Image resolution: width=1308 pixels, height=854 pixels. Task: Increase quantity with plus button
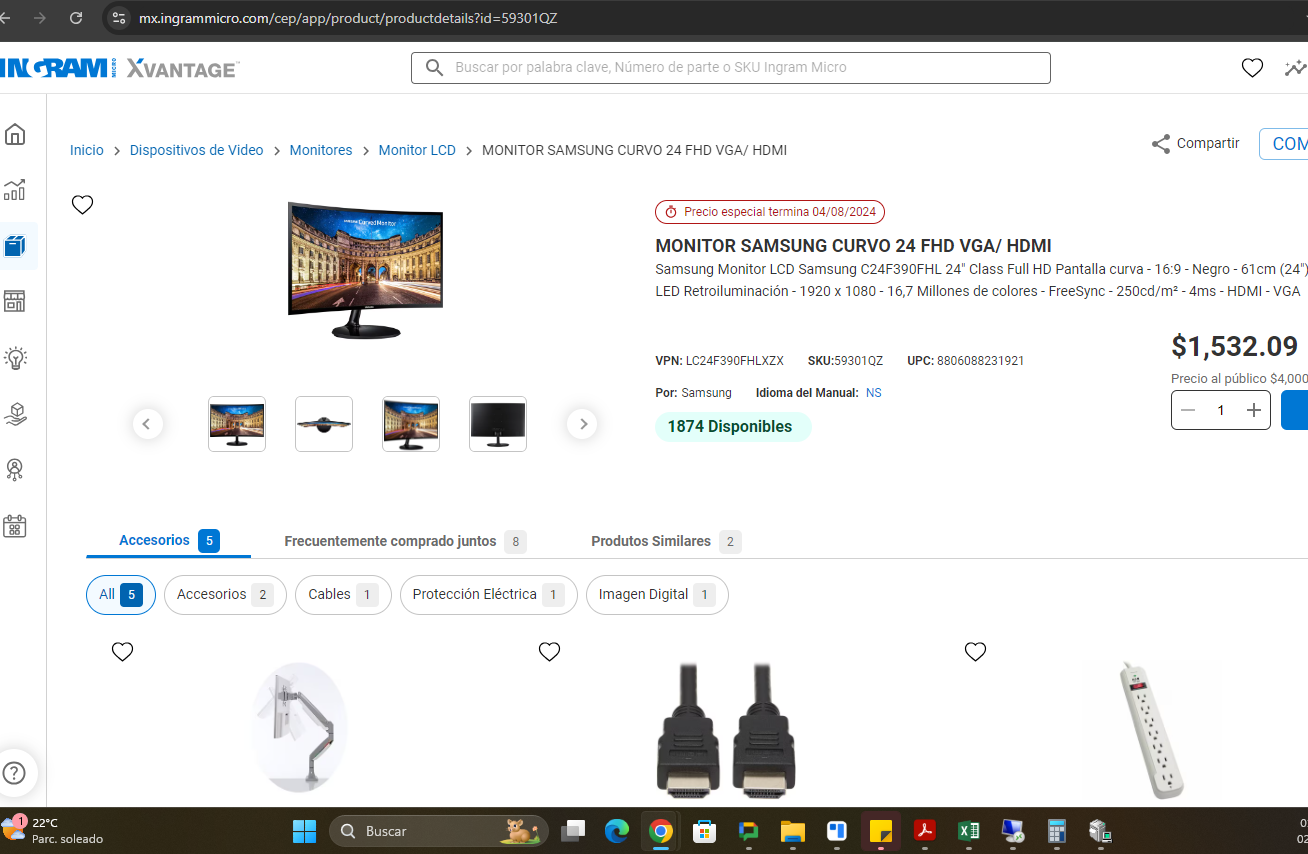tap(1253, 410)
